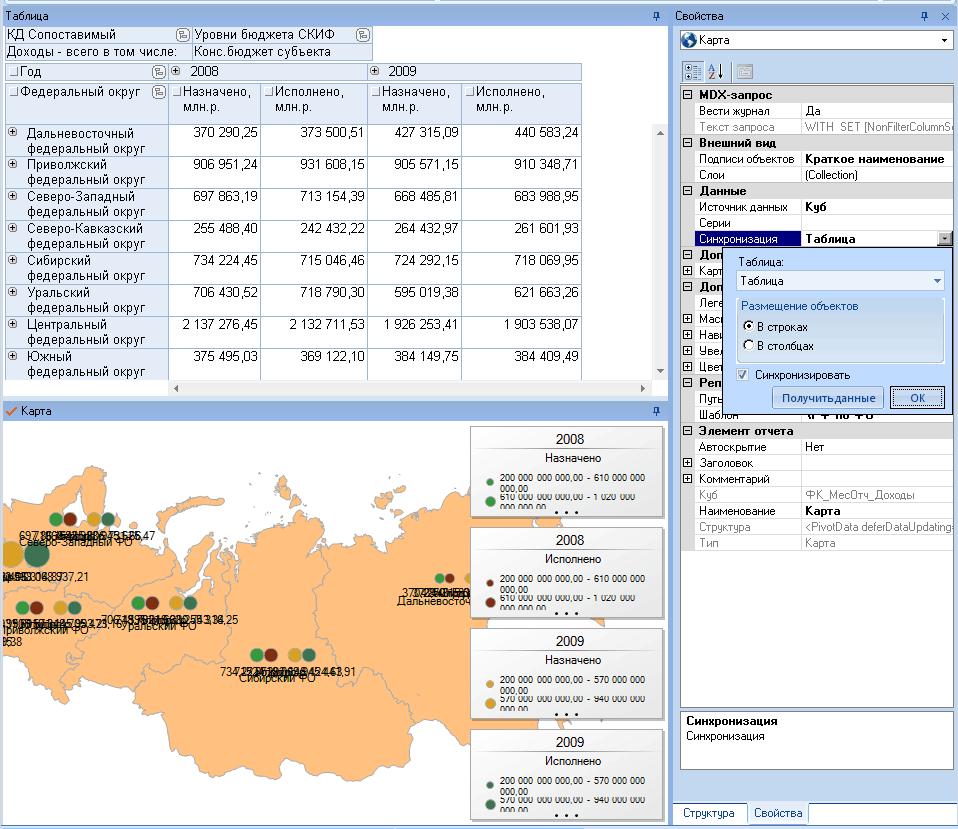Pin the Карта panel with the pushpin icon
Image resolution: width=958 pixels, height=829 pixels.
(x=656, y=411)
